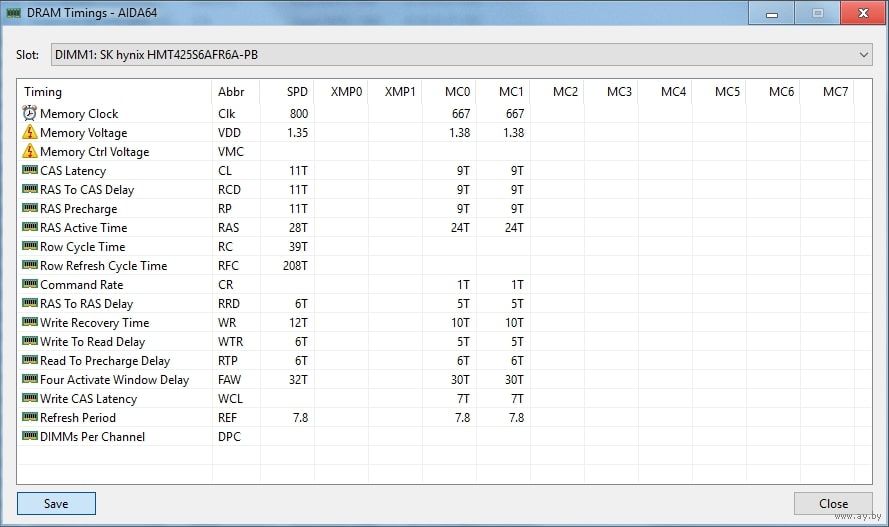Expand the slot list using dropdown arrow
The image size is (889, 527).
click(x=863, y=54)
